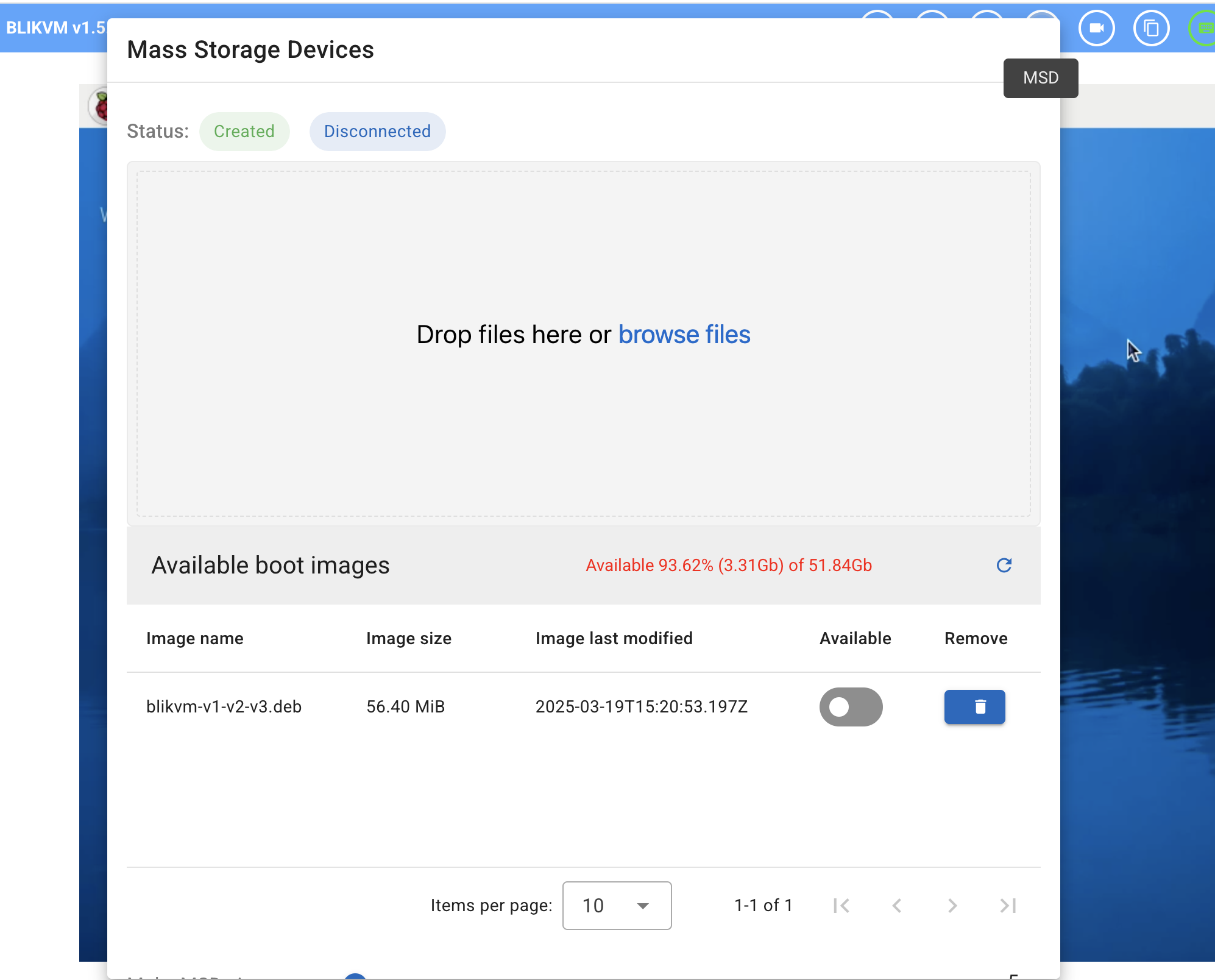This screenshot has width=1215, height=980.
Task: Go to the previous page of images
Action: pos(896,906)
